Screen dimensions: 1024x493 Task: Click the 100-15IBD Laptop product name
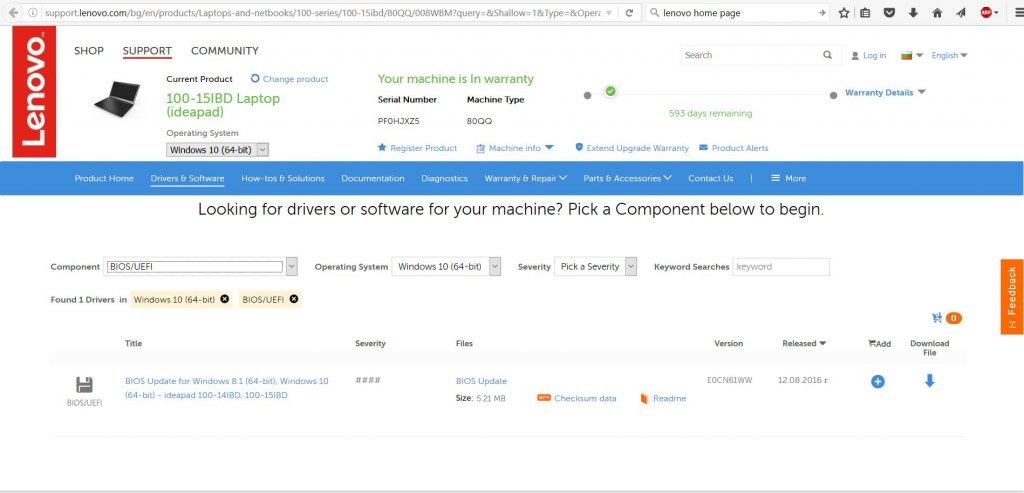(223, 105)
